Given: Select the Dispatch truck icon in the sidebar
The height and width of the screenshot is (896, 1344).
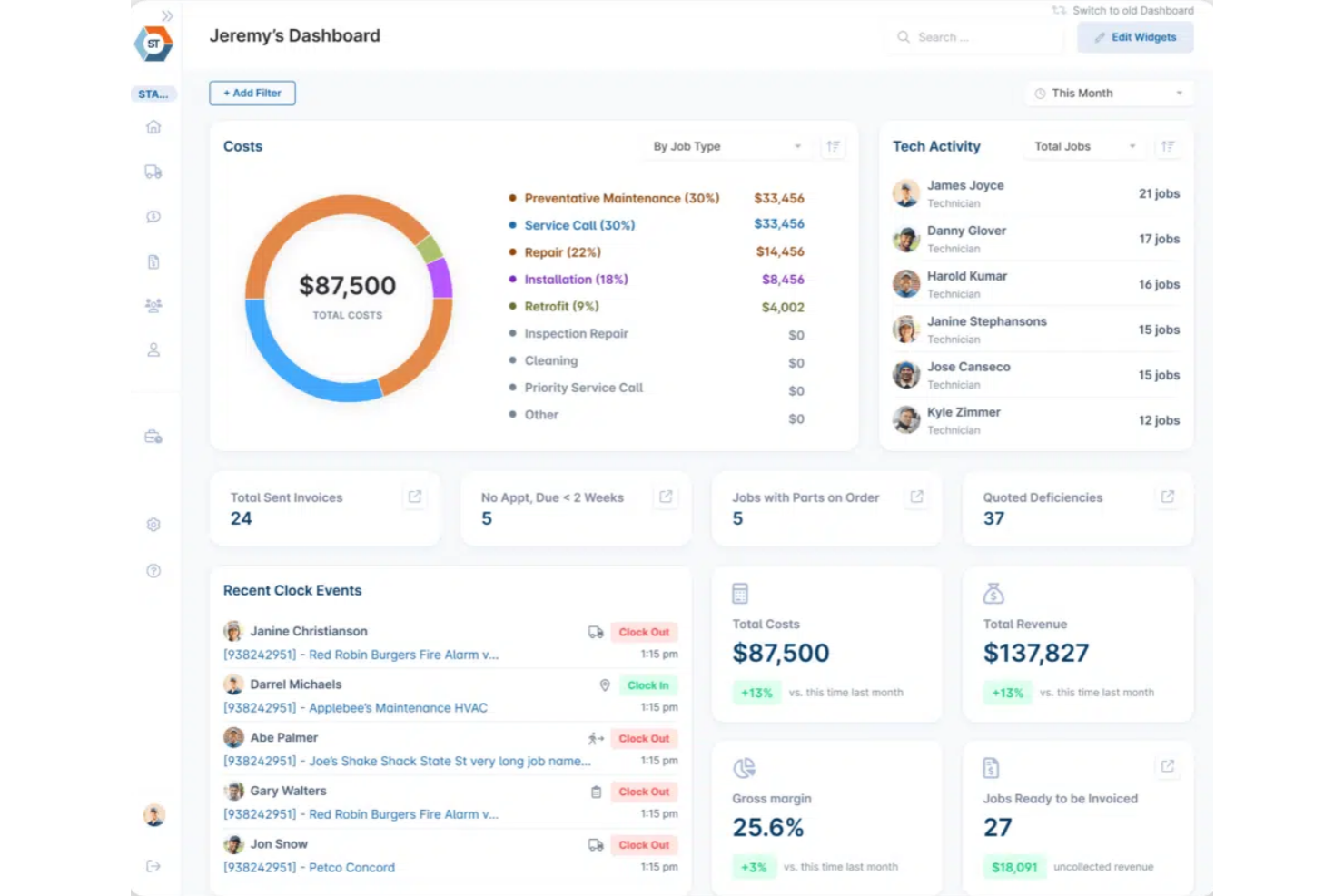Looking at the screenshot, I should coord(153,172).
